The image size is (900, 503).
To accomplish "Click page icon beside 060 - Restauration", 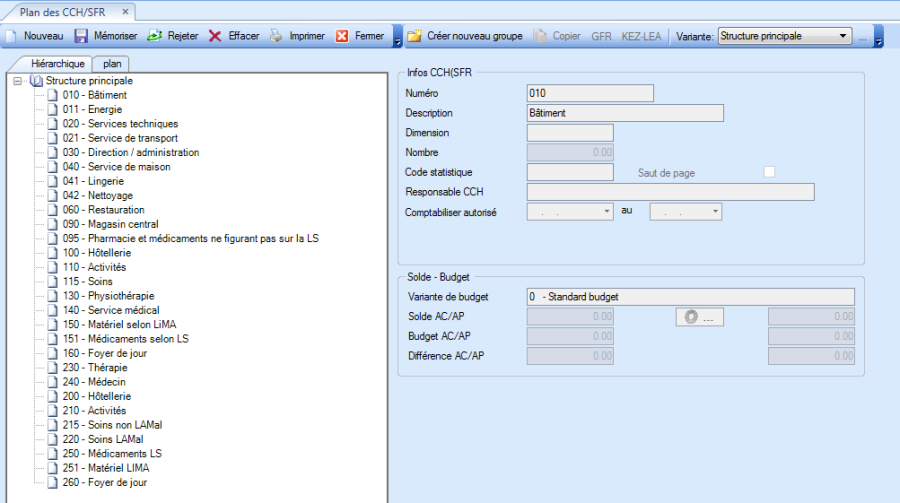I will (53, 210).
